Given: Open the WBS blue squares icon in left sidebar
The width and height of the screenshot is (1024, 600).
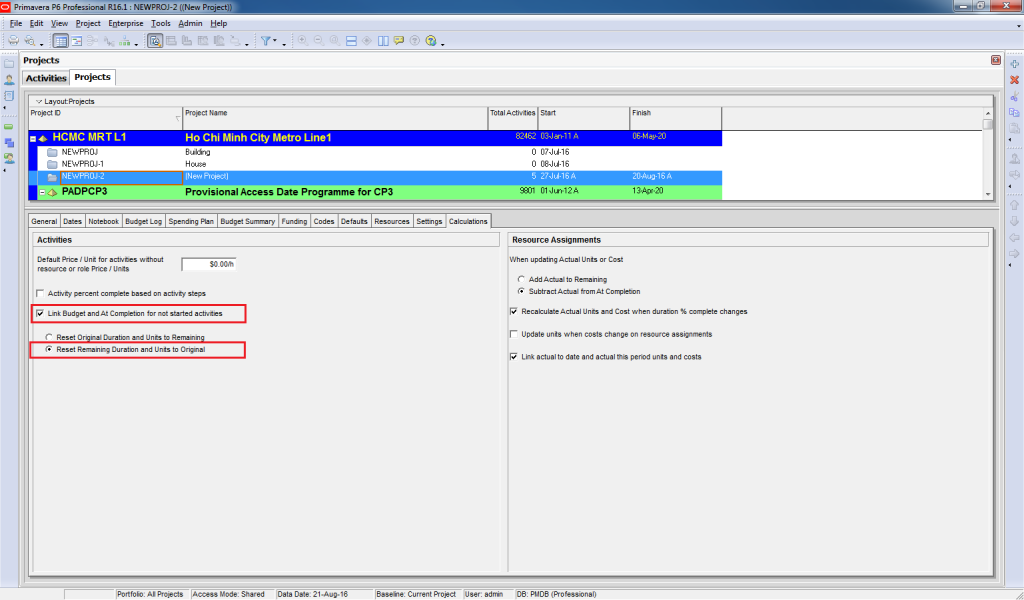Looking at the screenshot, I should (9, 142).
